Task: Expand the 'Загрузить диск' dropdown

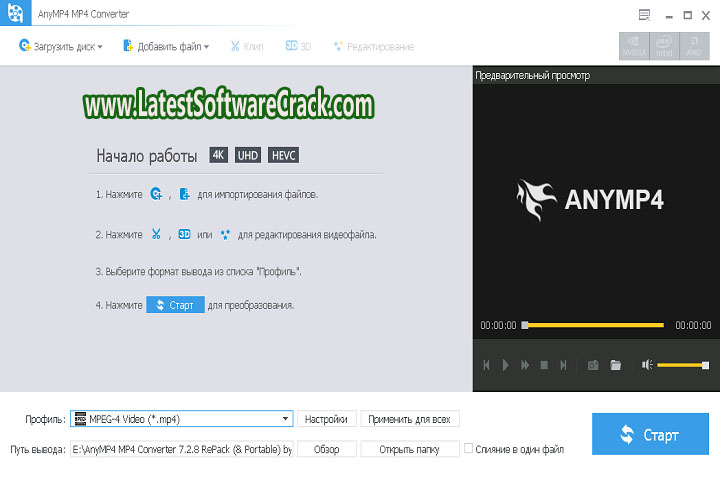Action: (99, 47)
